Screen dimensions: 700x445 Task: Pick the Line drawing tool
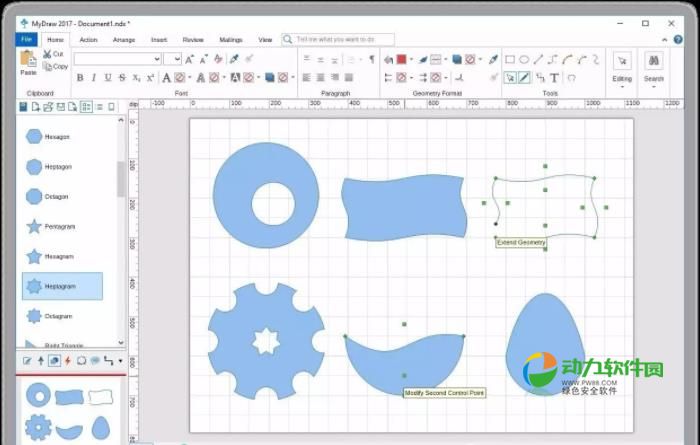pos(538,59)
